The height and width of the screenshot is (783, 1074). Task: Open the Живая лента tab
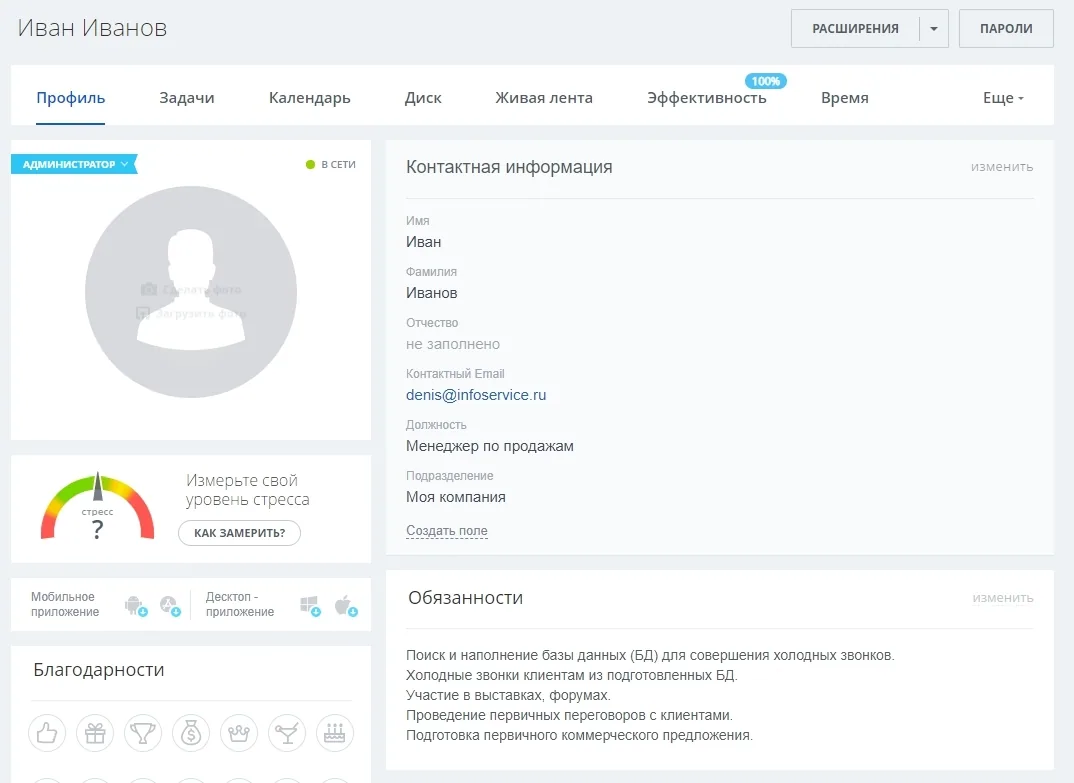[x=544, y=98]
